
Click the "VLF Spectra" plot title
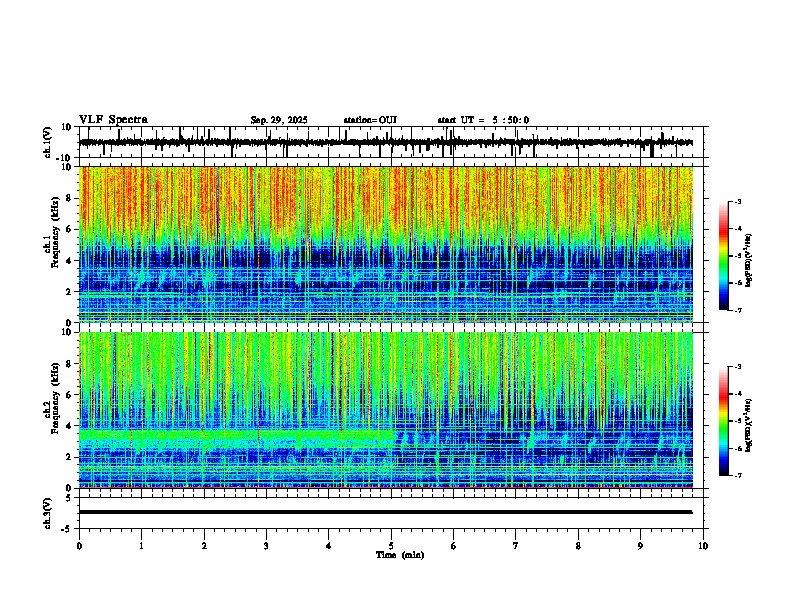click(113, 120)
